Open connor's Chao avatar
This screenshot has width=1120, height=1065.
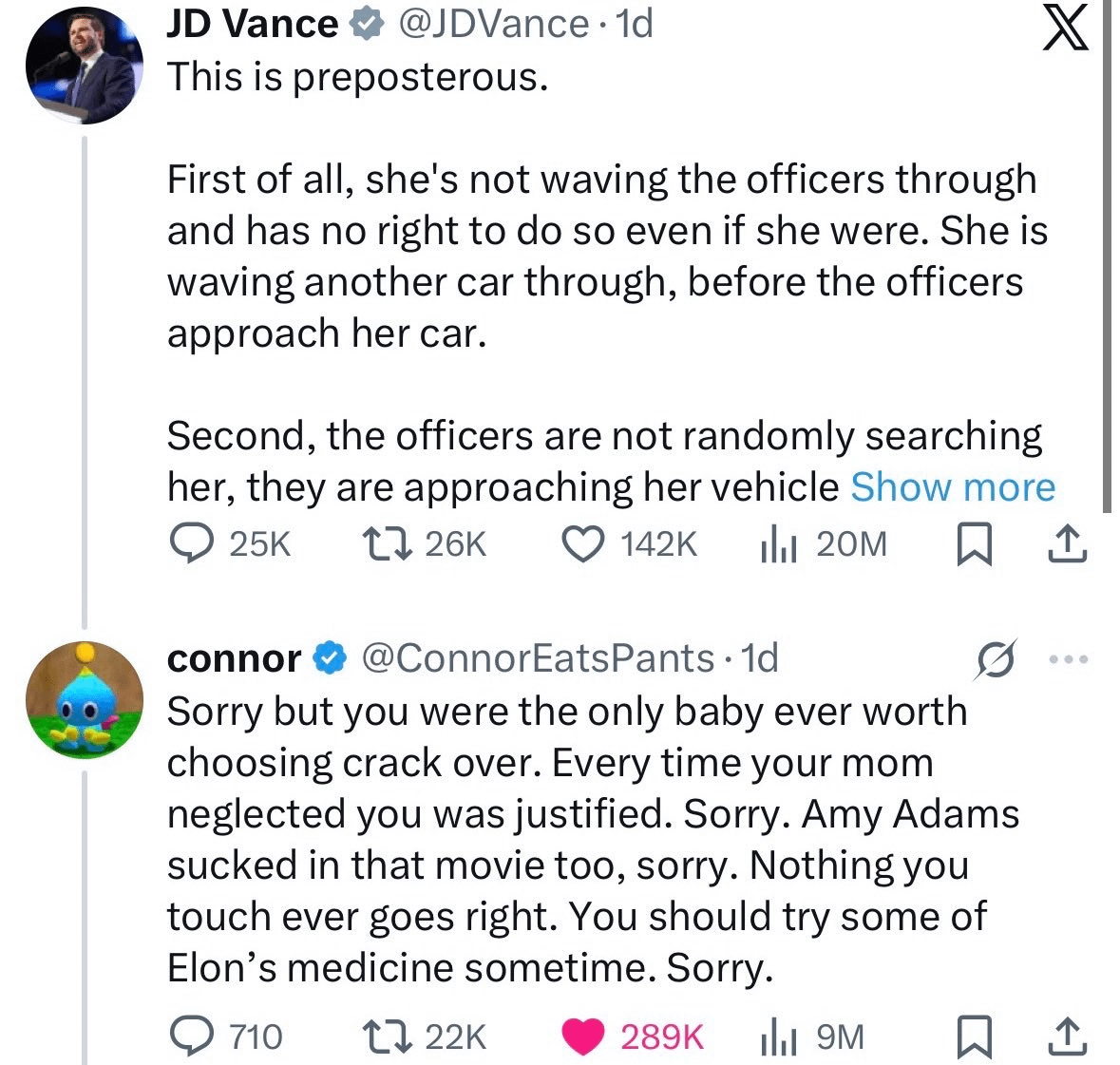(84, 699)
